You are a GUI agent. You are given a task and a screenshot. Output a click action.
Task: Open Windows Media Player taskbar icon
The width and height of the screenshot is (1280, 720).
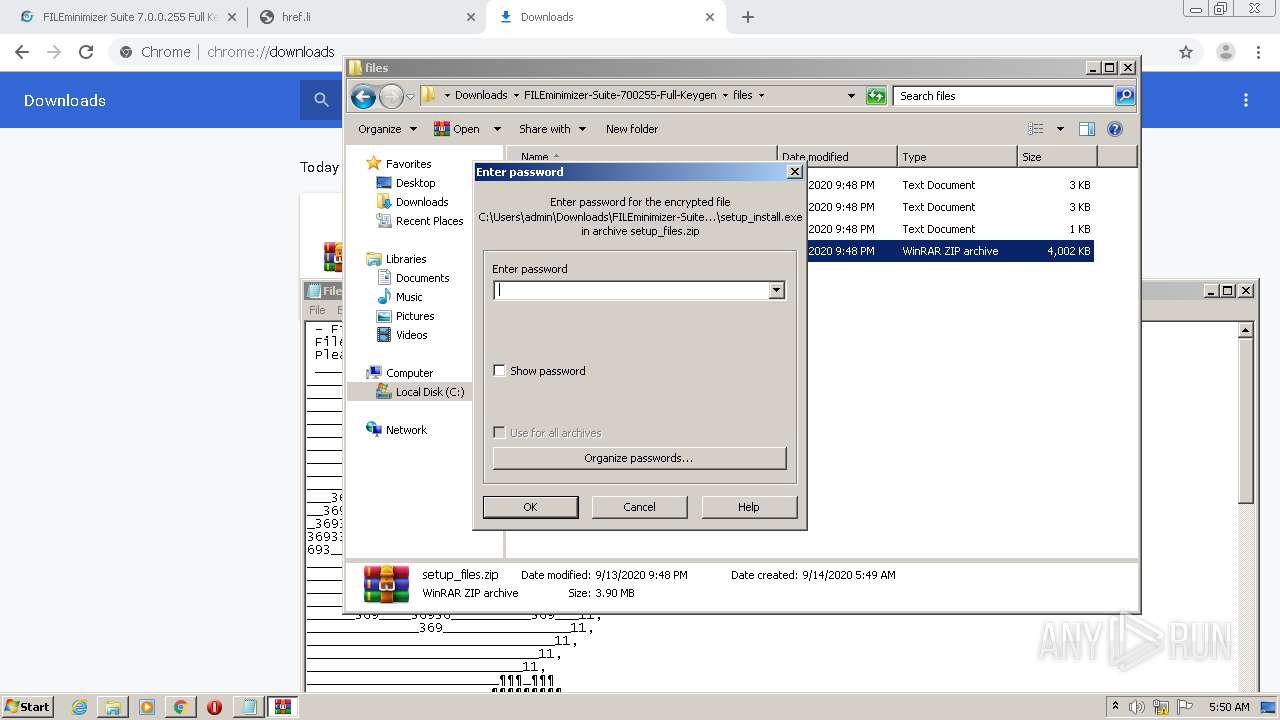pyautogui.click(x=147, y=707)
